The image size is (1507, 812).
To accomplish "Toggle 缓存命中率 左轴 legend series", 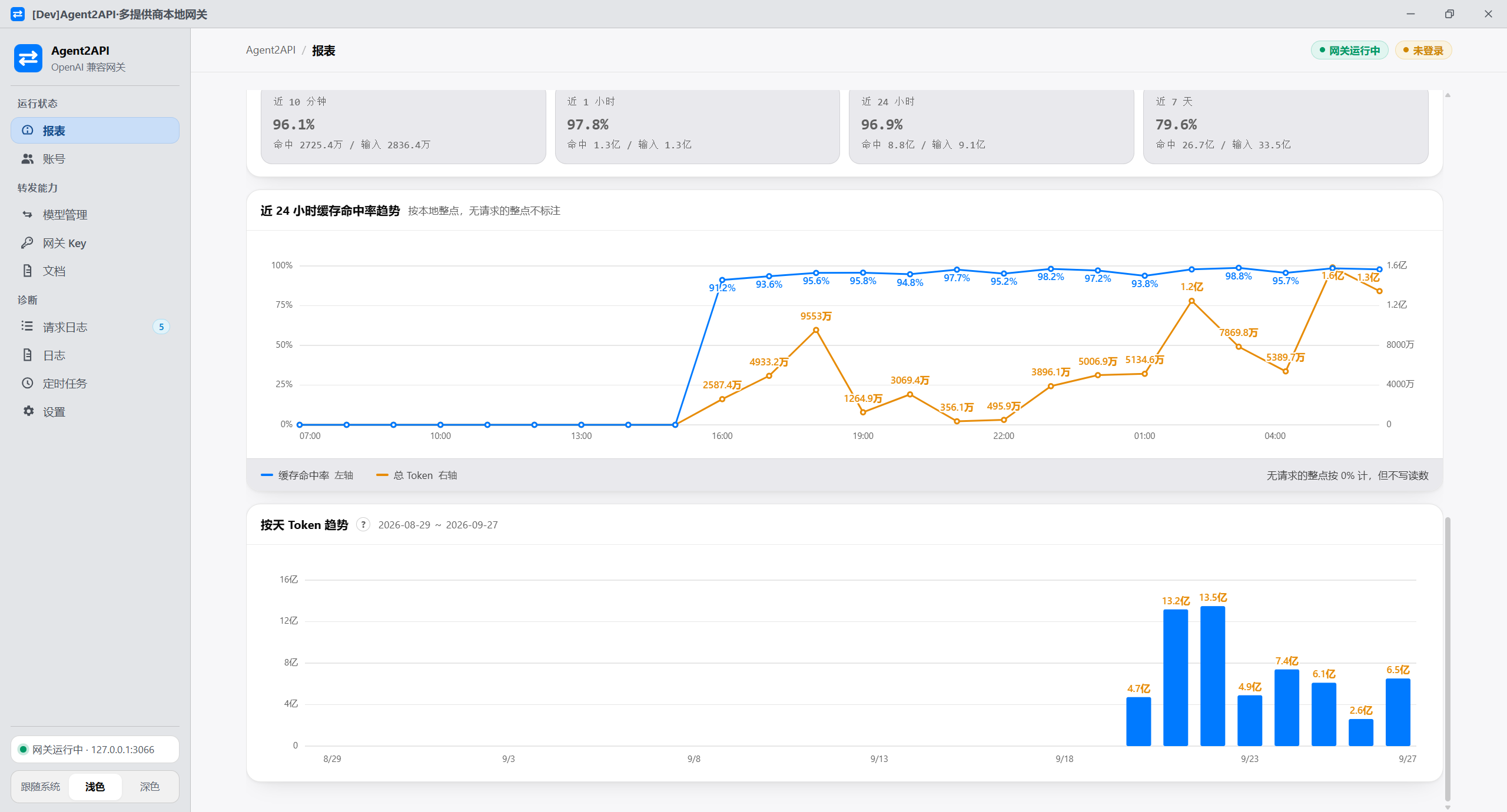I will pos(307,475).
